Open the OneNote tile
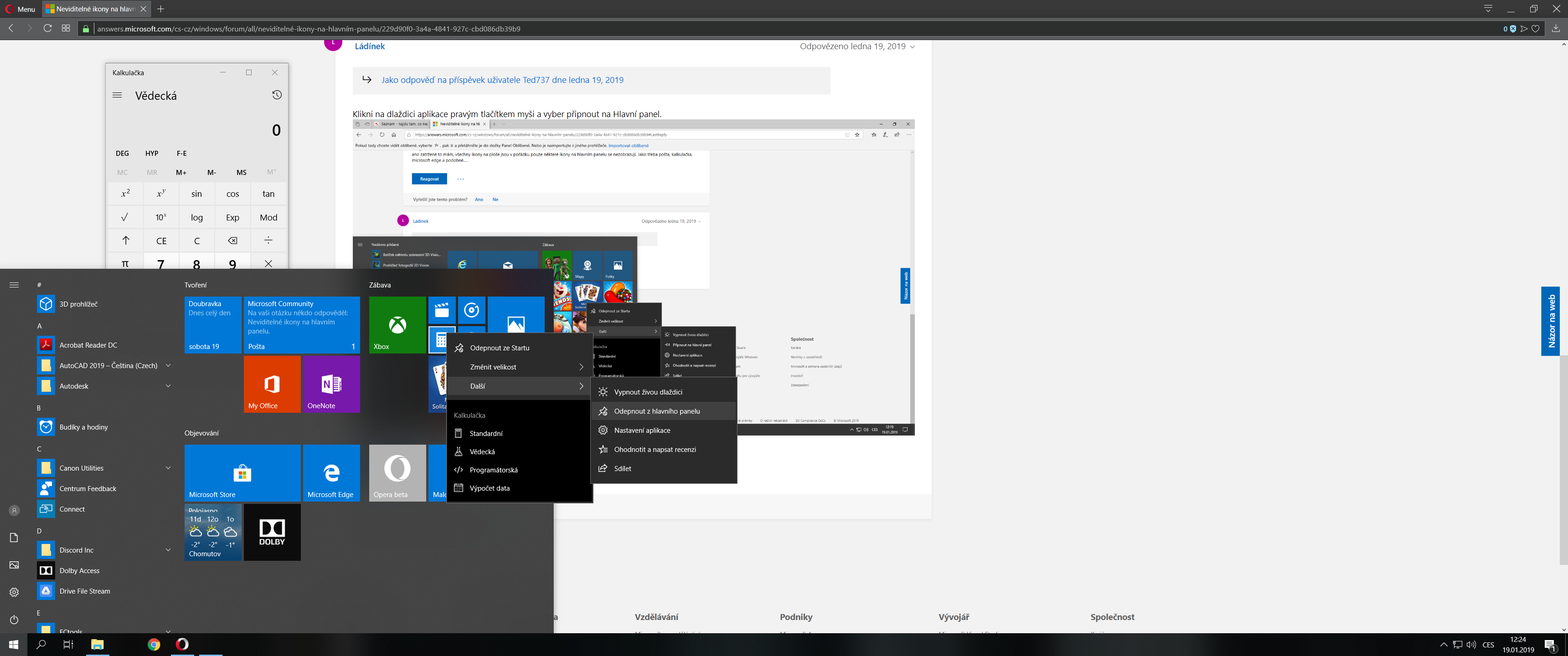1568x656 pixels. pyautogui.click(x=331, y=384)
